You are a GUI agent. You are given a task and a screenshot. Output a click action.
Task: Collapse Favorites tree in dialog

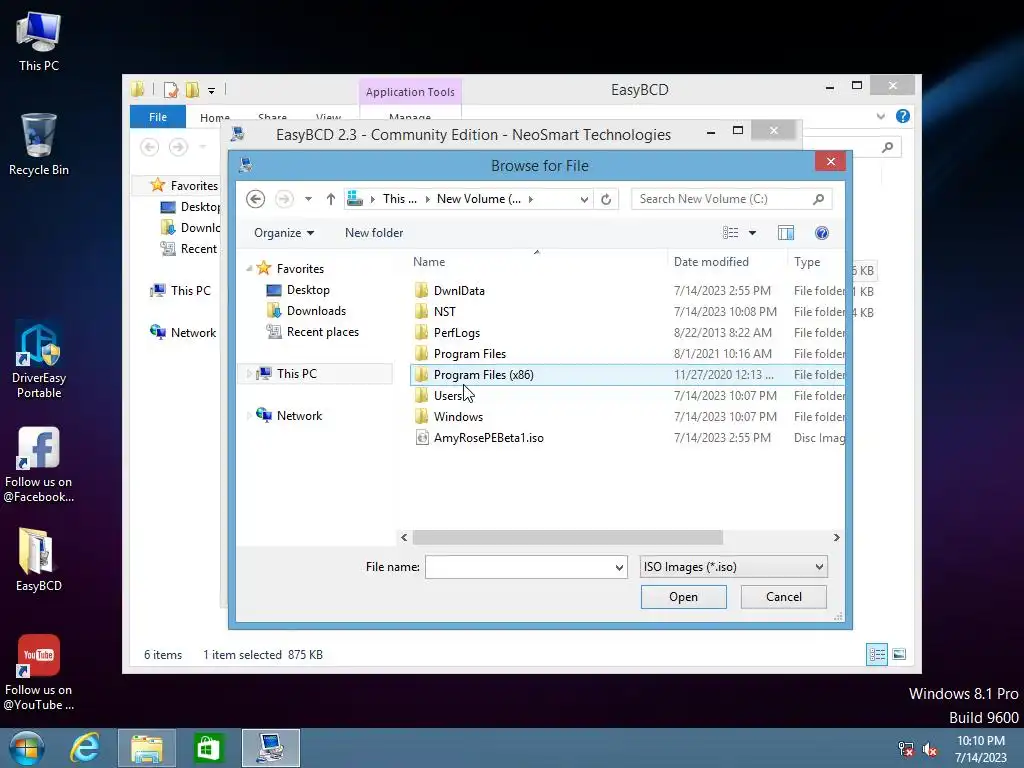click(x=249, y=268)
